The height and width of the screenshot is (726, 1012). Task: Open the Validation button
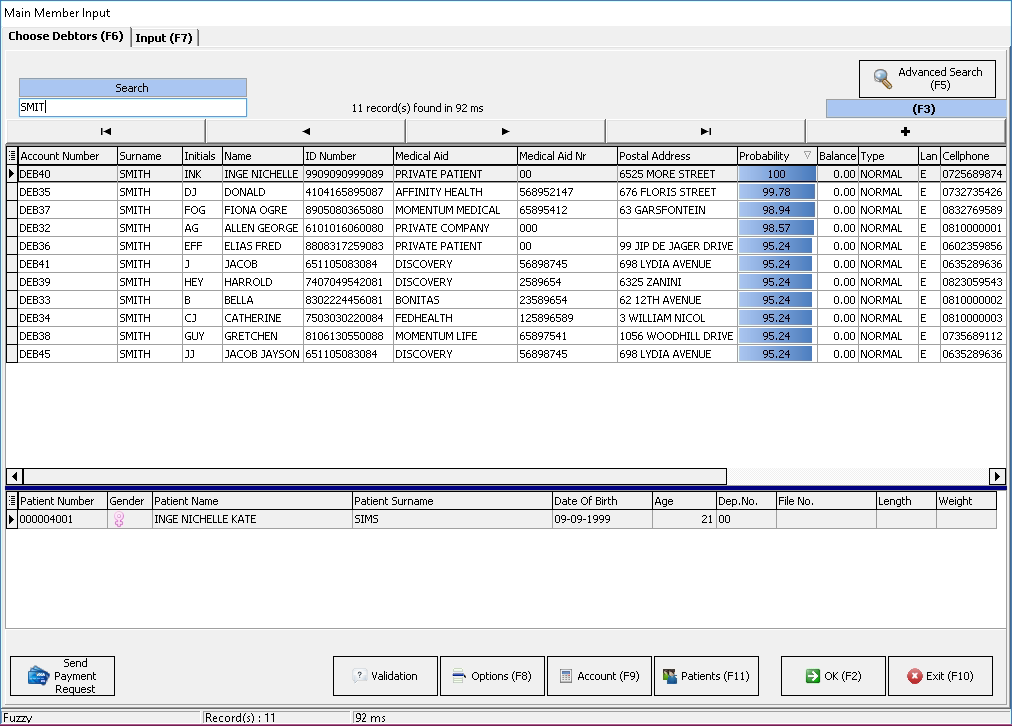[385, 676]
